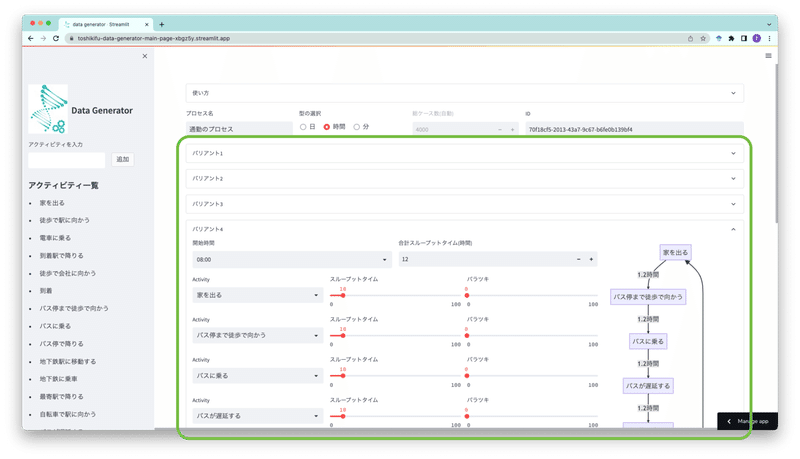Open the browser profile avatar
The width and height of the screenshot is (800, 459).
pyautogui.click(x=757, y=38)
